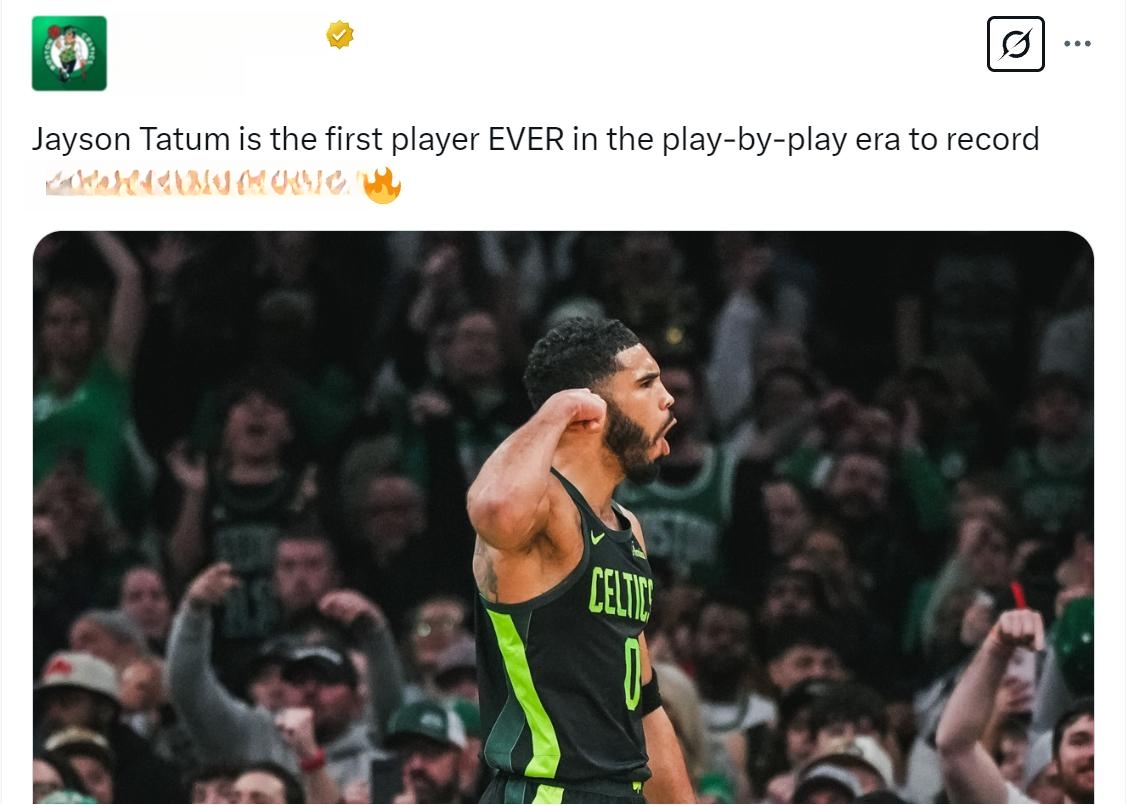Viewport: 1140px width, 805px height.
Task: Open the Celtics logo profile avatar
Action: [x=69, y=53]
